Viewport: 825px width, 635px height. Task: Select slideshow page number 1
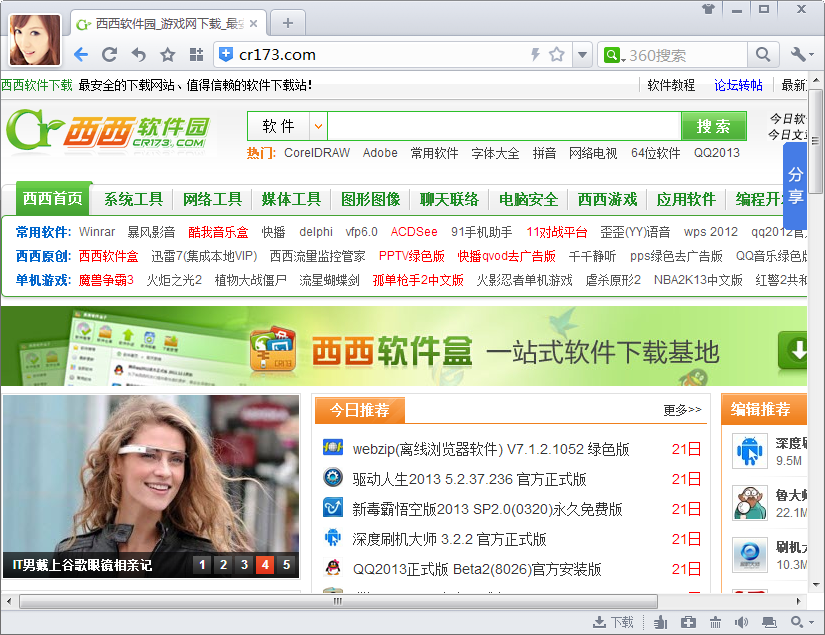202,565
